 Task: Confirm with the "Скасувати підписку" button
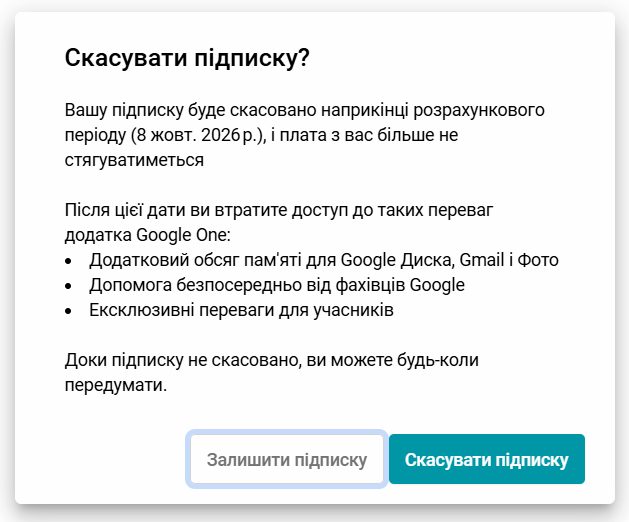point(486,460)
